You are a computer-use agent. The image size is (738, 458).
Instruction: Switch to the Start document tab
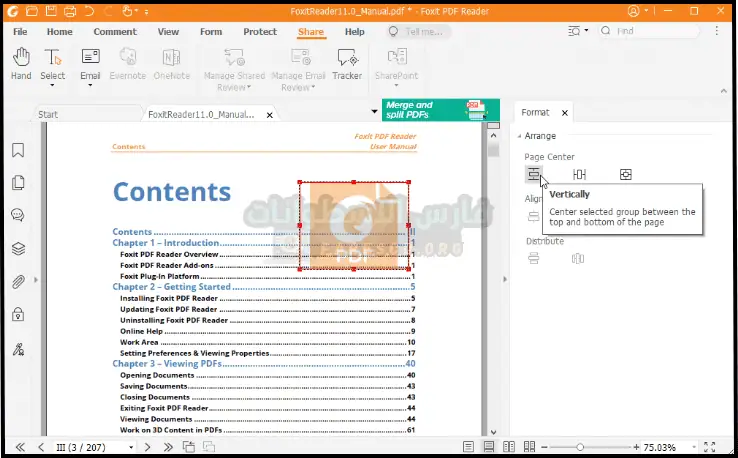point(48,114)
